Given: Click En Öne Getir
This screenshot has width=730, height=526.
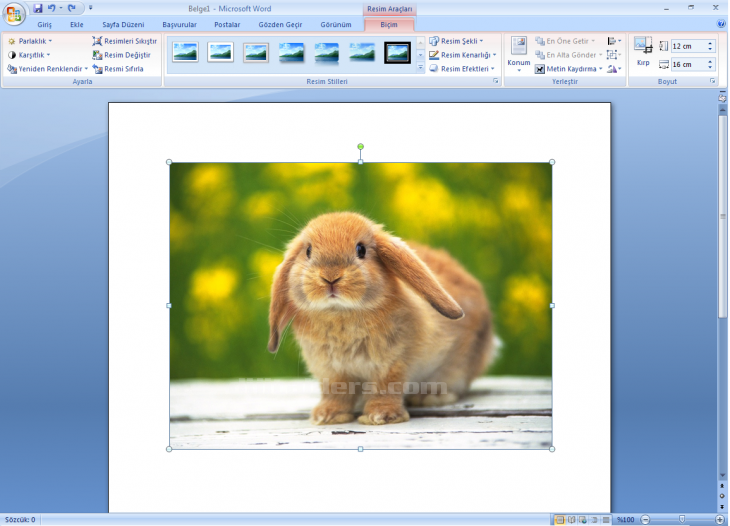Looking at the screenshot, I should (565, 41).
